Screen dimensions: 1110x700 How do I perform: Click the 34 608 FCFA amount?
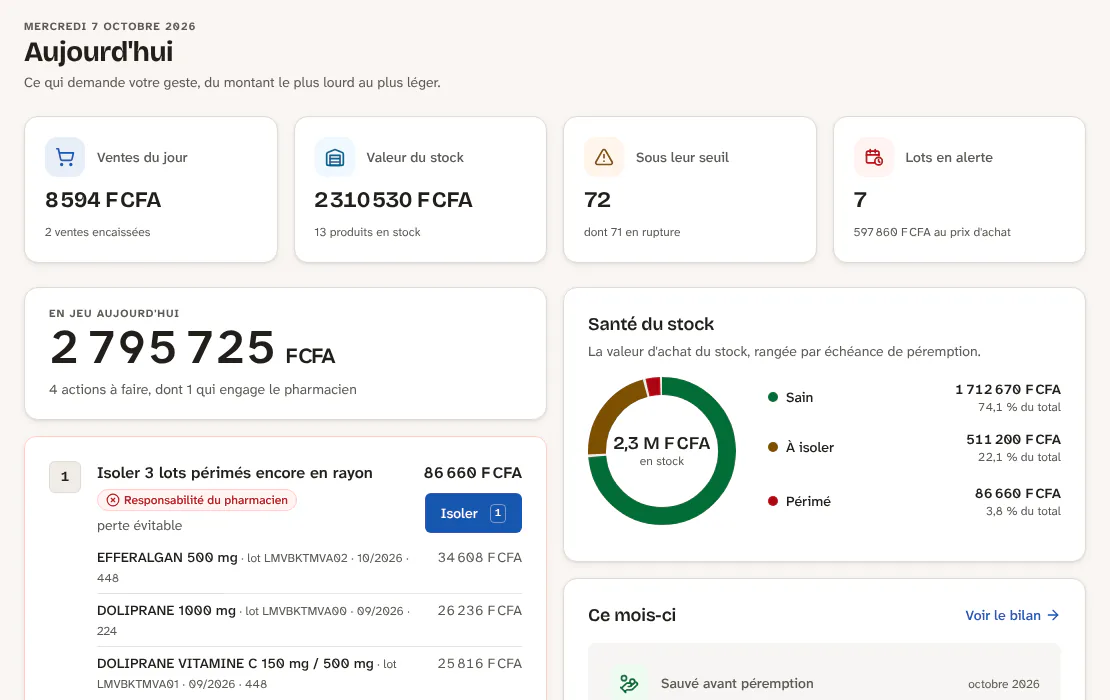coord(480,558)
